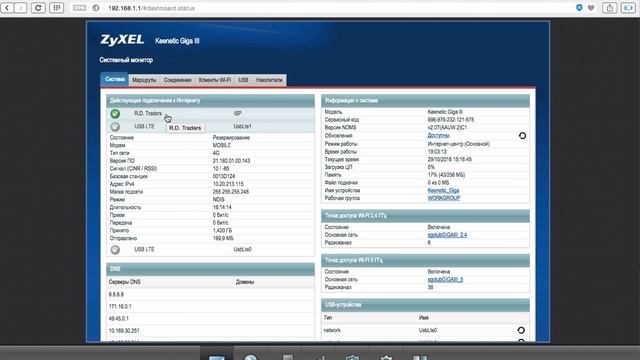Click gray status icon for UsbLte1 connection

[x=115, y=127]
